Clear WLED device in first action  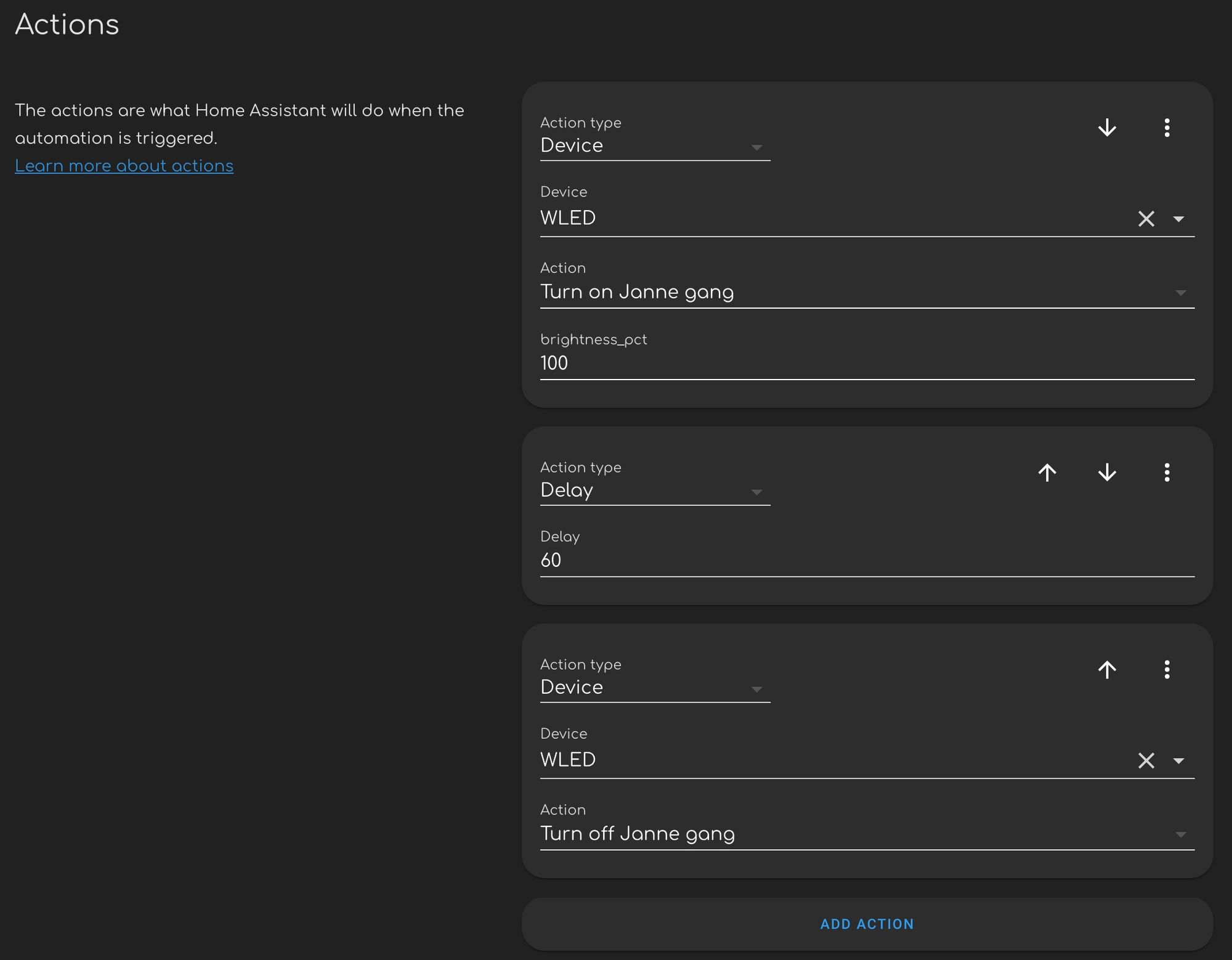(x=1146, y=219)
